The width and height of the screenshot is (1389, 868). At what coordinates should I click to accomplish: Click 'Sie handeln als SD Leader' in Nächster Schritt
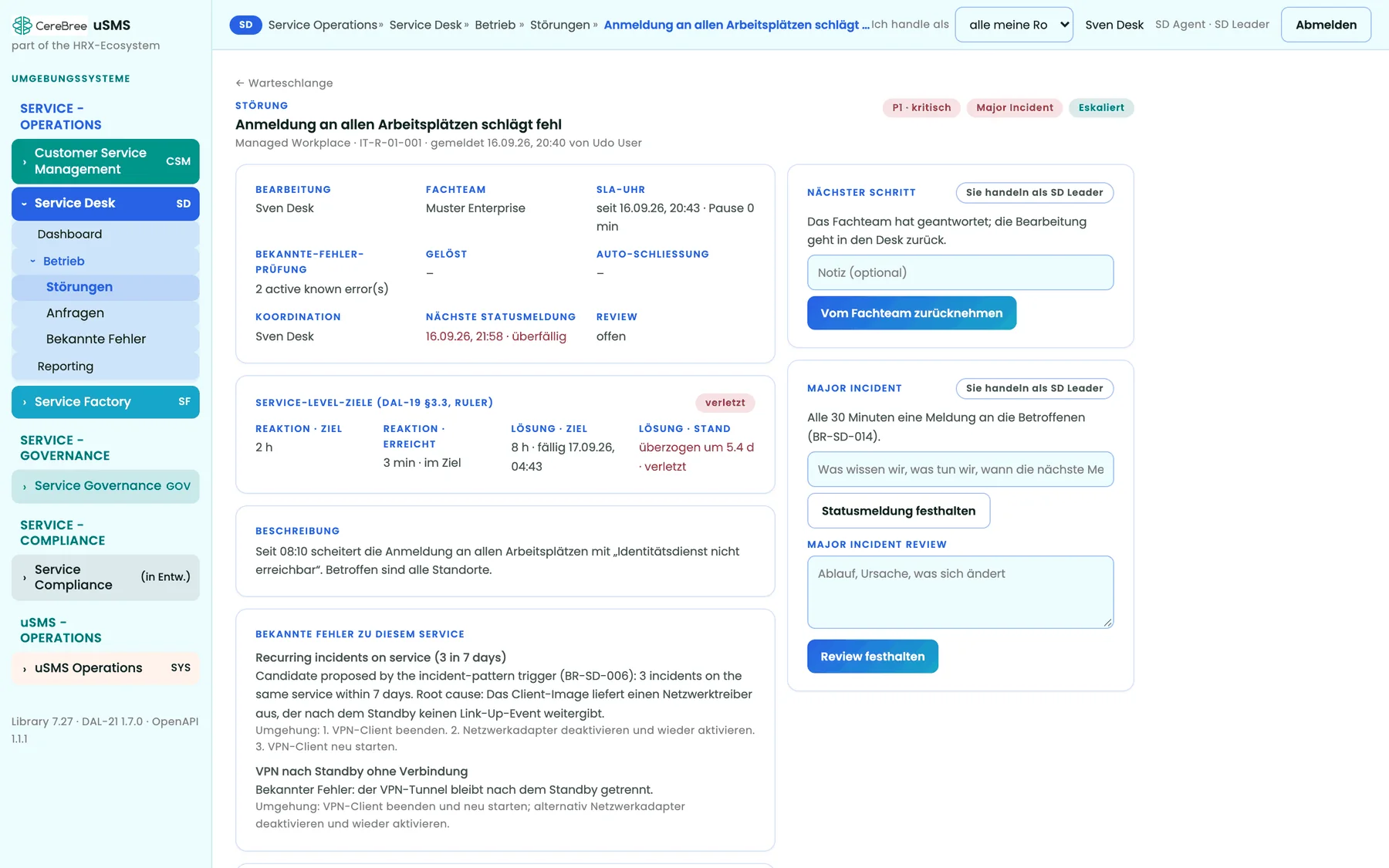(x=1034, y=193)
